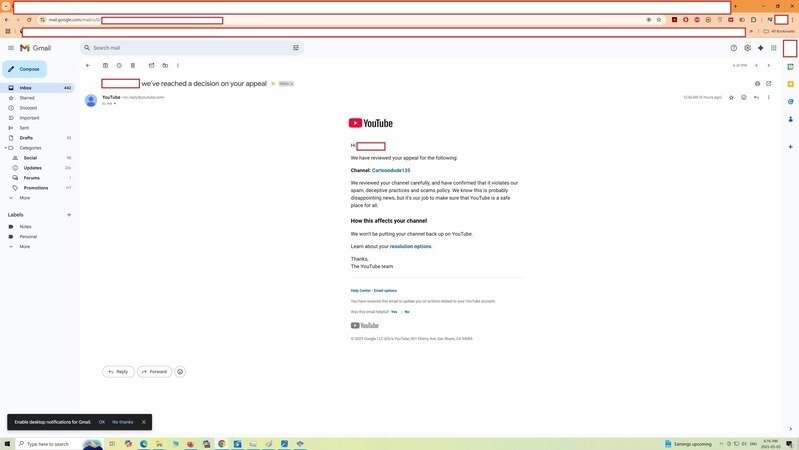Star the YouTube message
The width and height of the screenshot is (799, 450).
point(731,97)
